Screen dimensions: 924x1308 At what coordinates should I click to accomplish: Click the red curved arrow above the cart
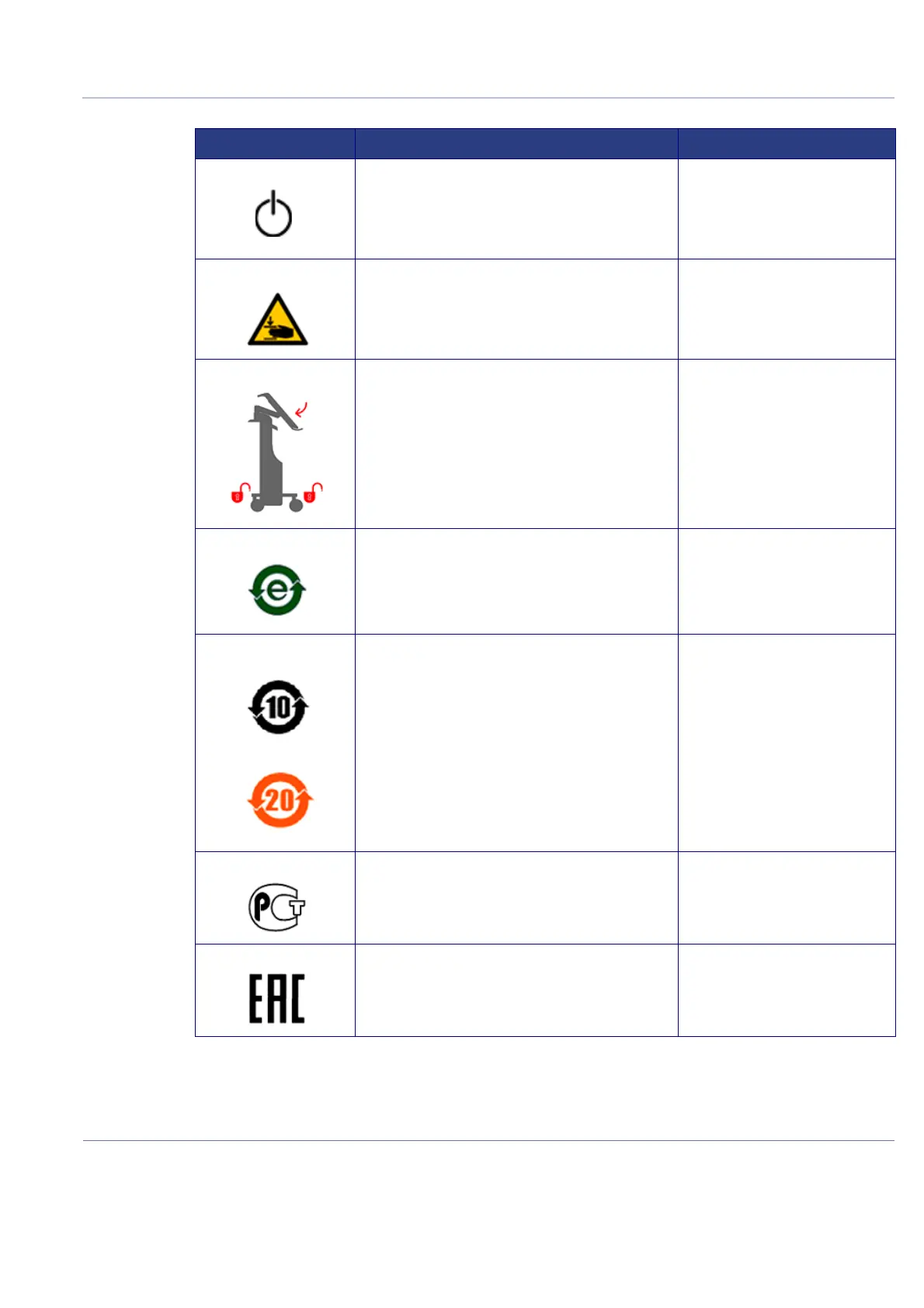(x=301, y=409)
